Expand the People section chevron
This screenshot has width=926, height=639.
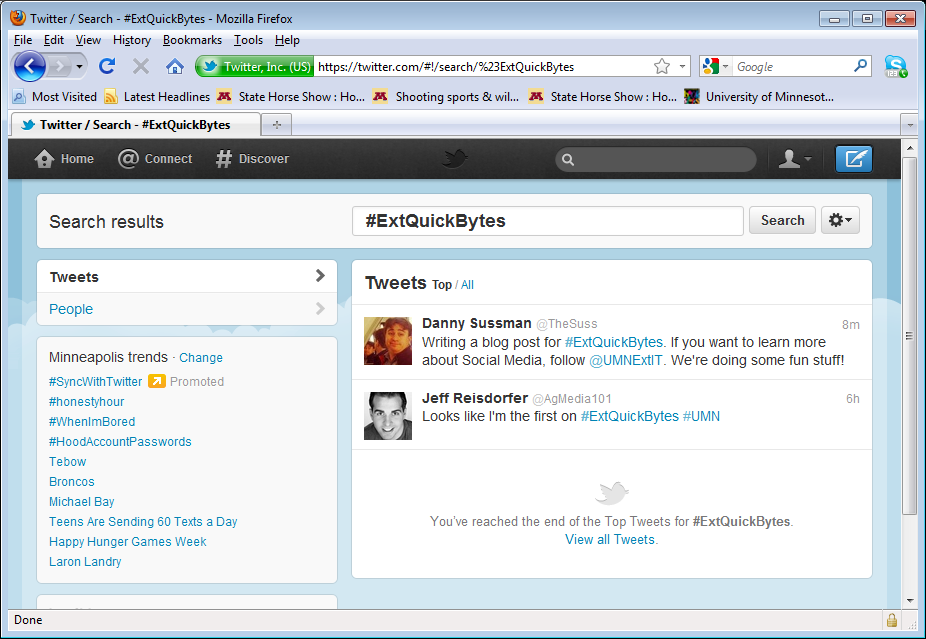320,308
